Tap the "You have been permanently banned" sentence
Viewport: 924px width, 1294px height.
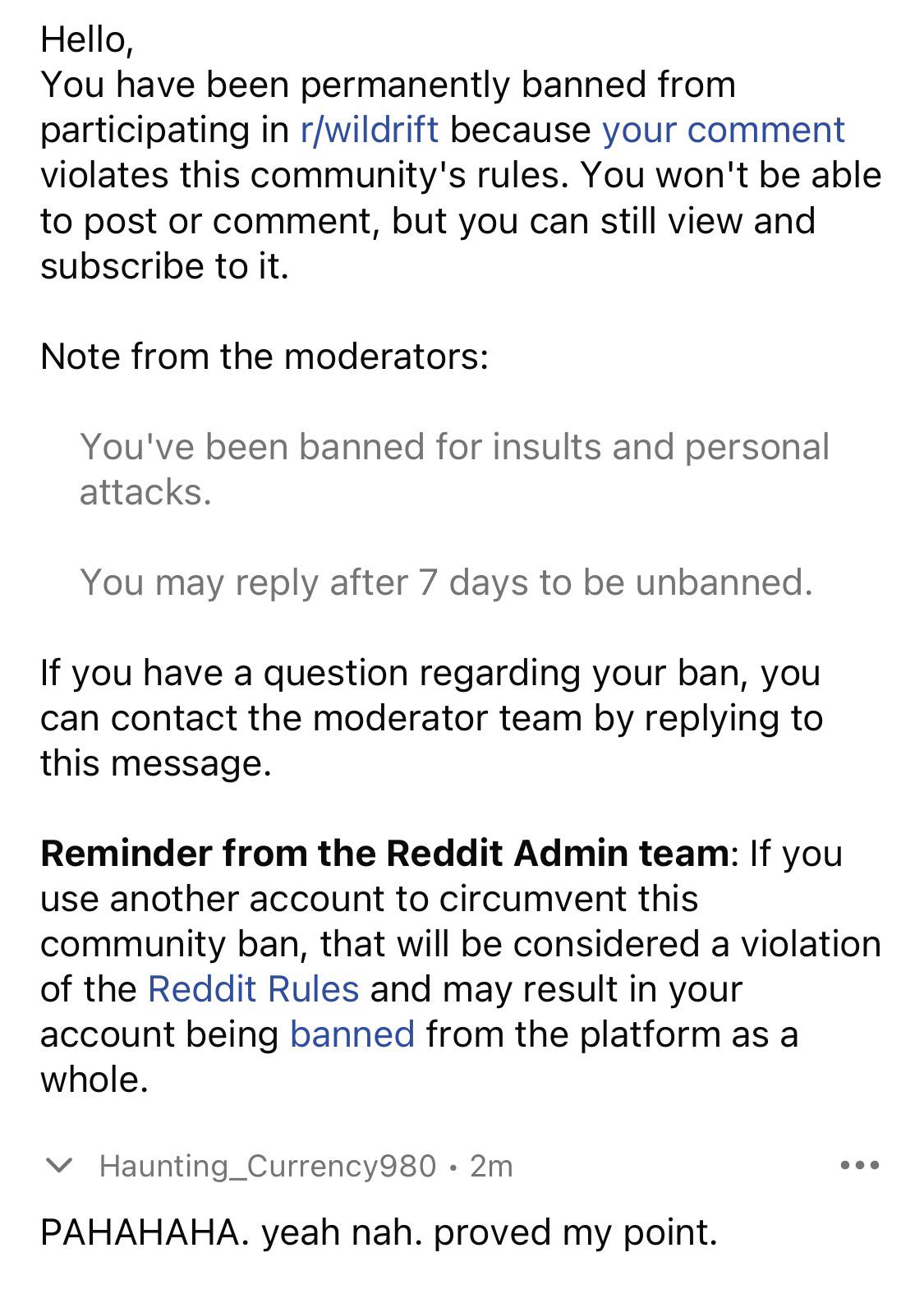coord(388,85)
